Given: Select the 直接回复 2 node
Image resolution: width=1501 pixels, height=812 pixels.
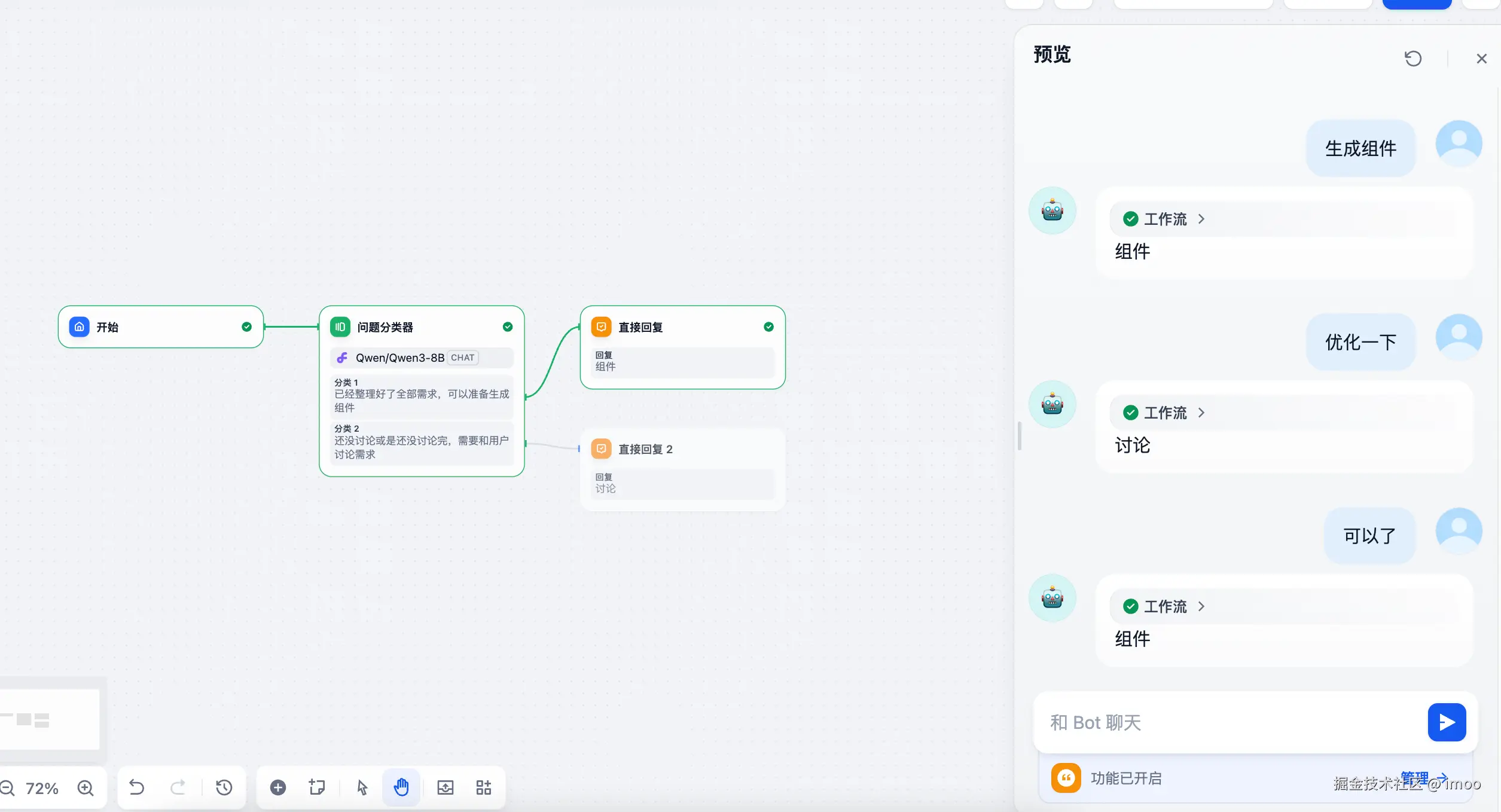Looking at the screenshot, I should [645, 449].
